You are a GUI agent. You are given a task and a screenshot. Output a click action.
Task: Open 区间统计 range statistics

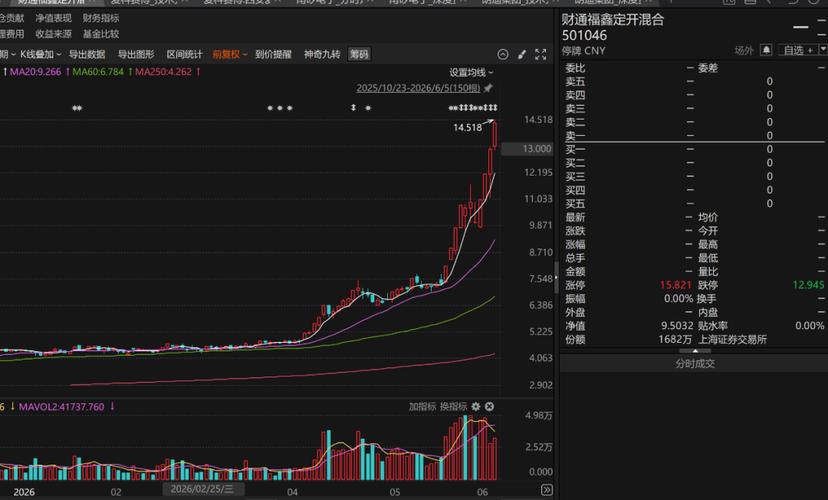tap(184, 54)
